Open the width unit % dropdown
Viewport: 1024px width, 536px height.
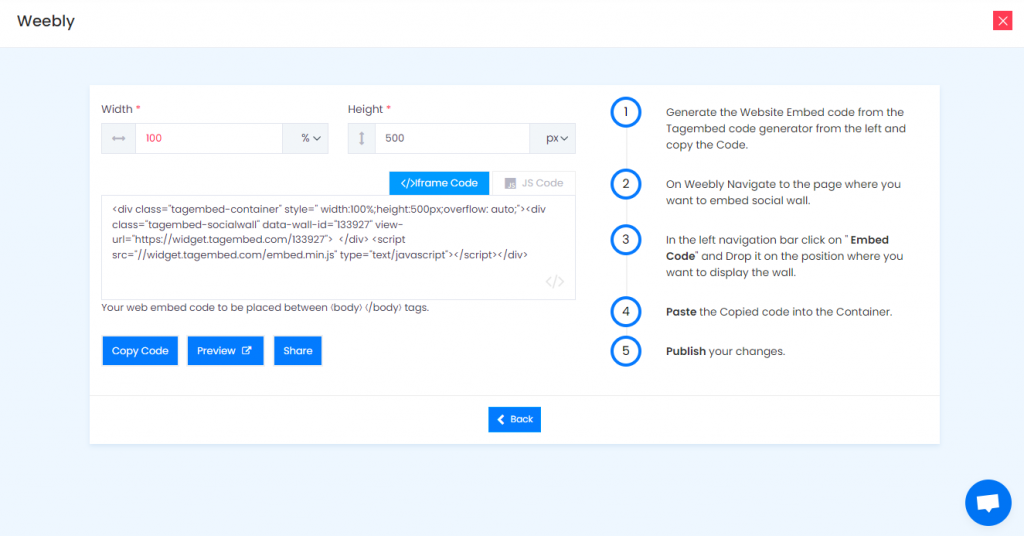[305, 138]
